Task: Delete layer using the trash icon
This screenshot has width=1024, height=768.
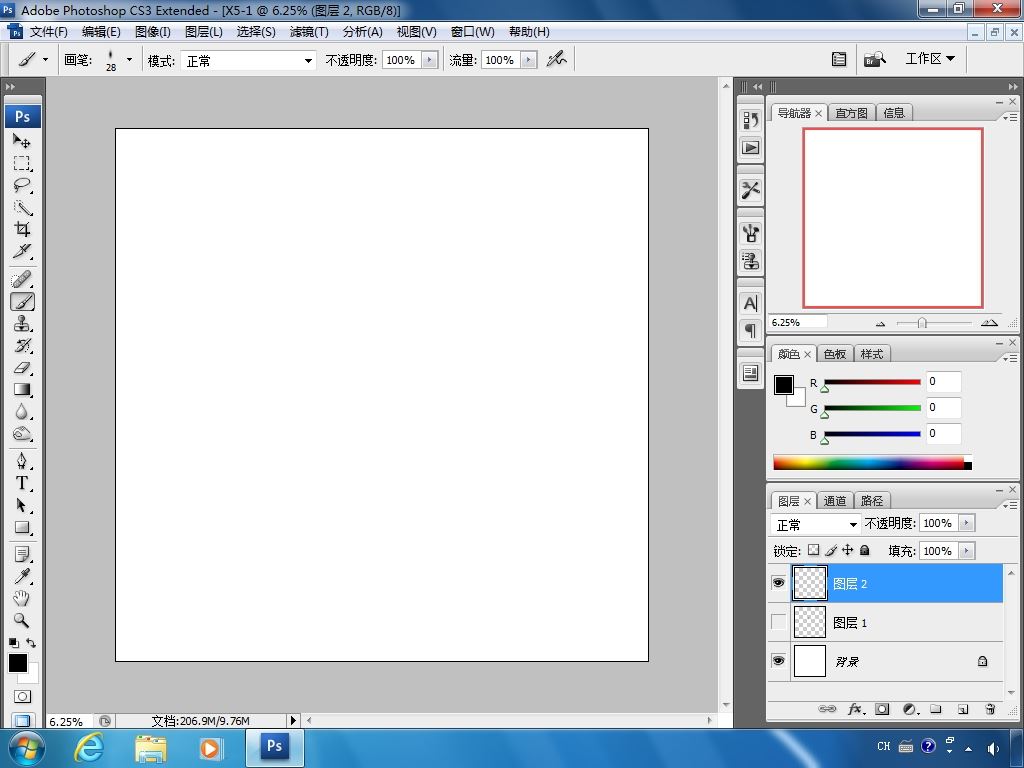Action: pyautogui.click(x=990, y=709)
